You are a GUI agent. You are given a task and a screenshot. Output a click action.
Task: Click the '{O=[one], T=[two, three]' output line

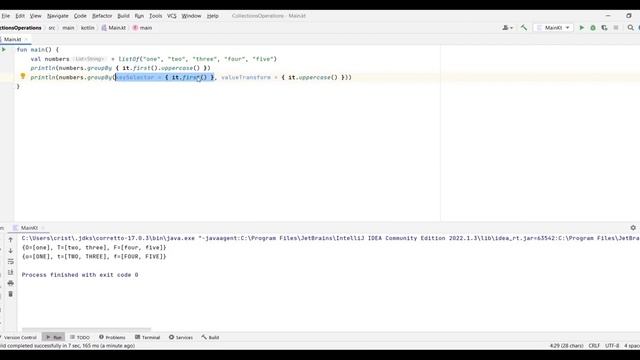[94, 247]
